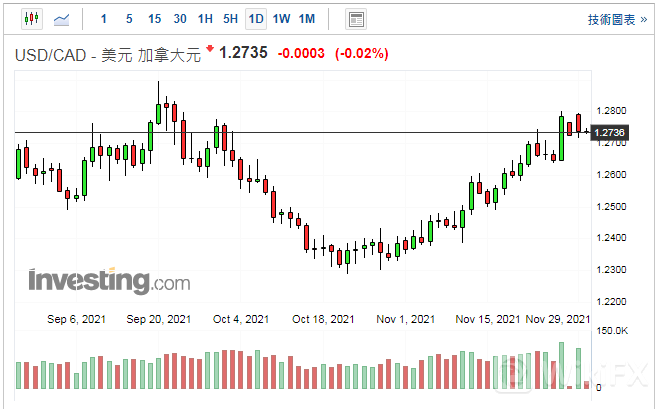Select the 1M timeframe

pos(307,19)
